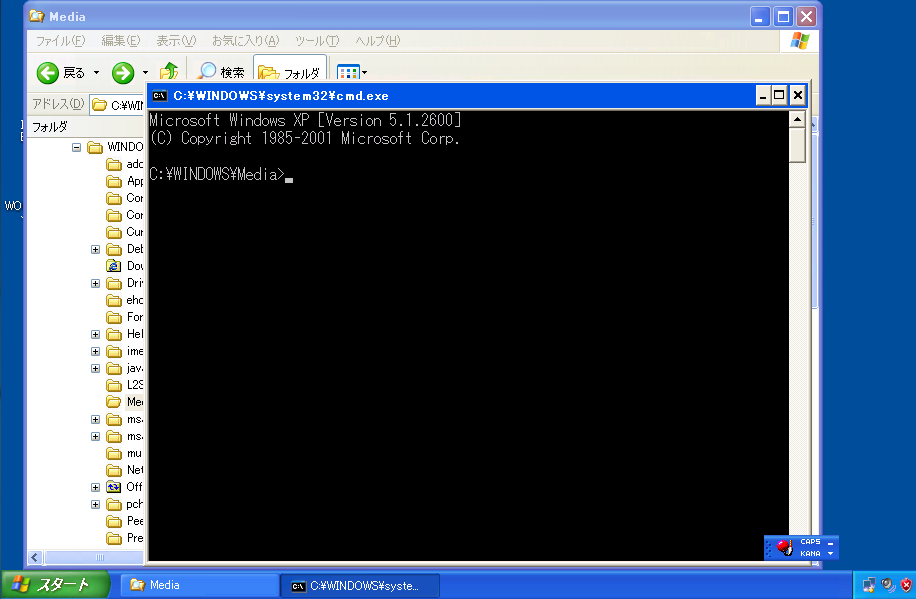Click the command prompt text area

click(469, 336)
